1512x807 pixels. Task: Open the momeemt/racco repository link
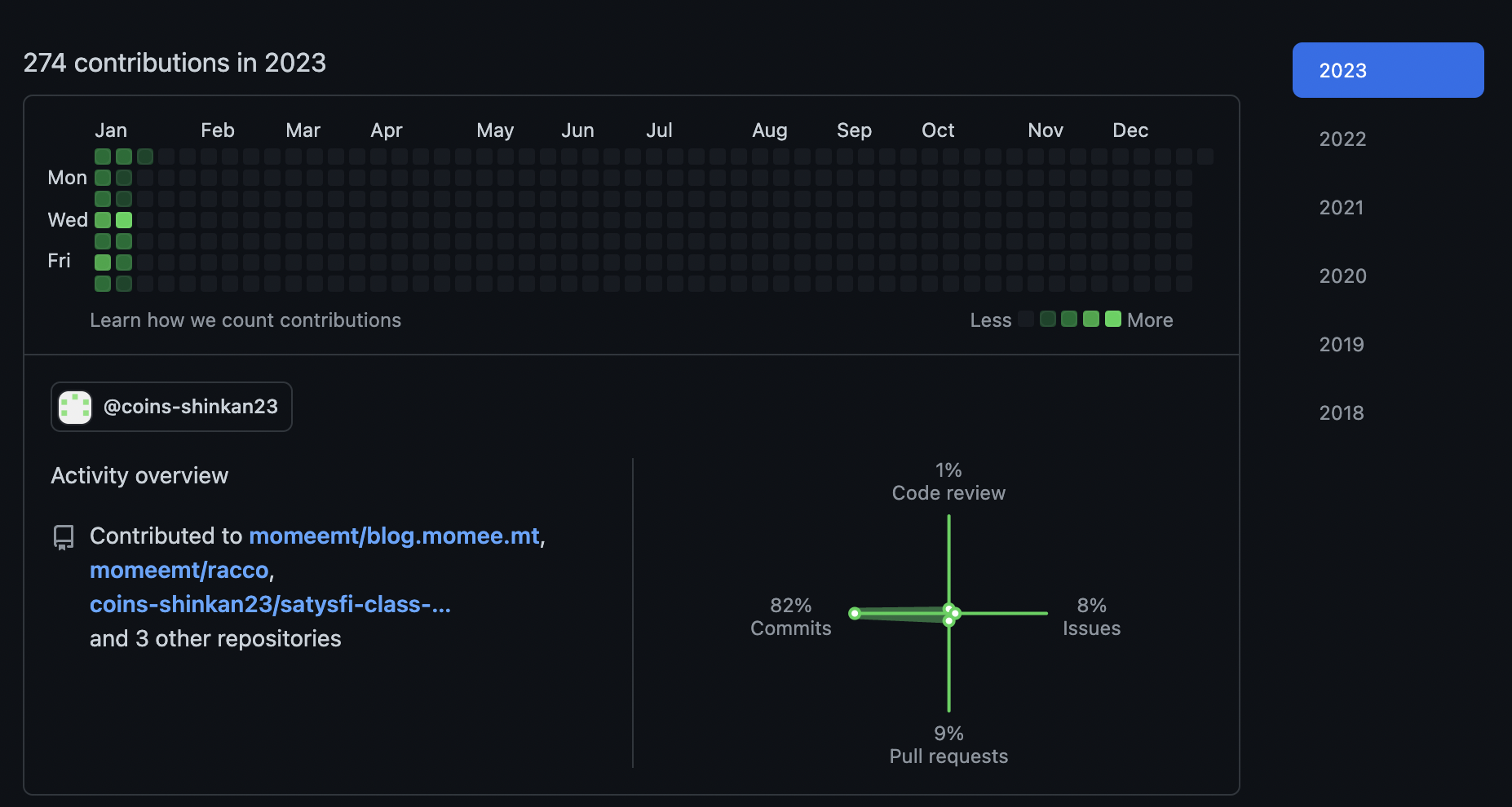[x=179, y=570]
